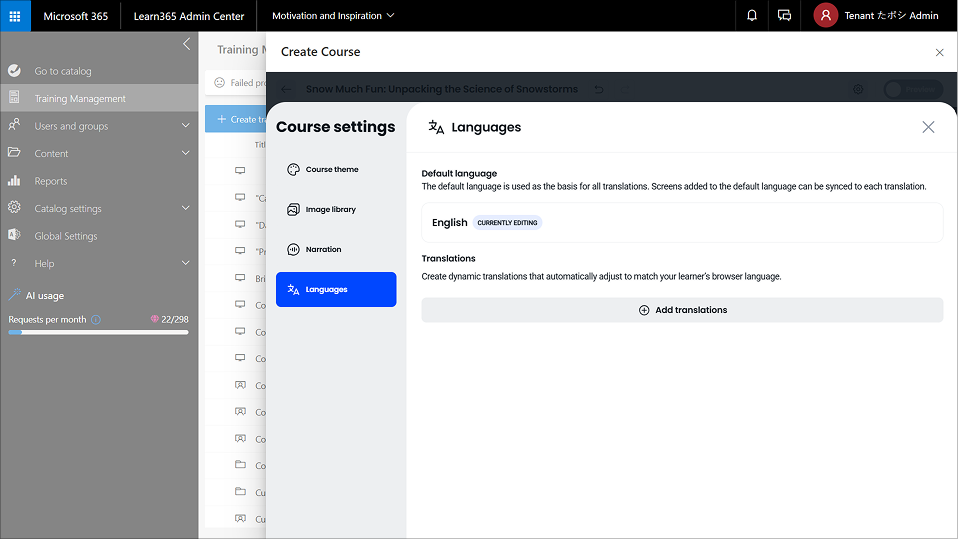Select the English default language row
This screenshot has width=958, height=539.
pos(682,223)
